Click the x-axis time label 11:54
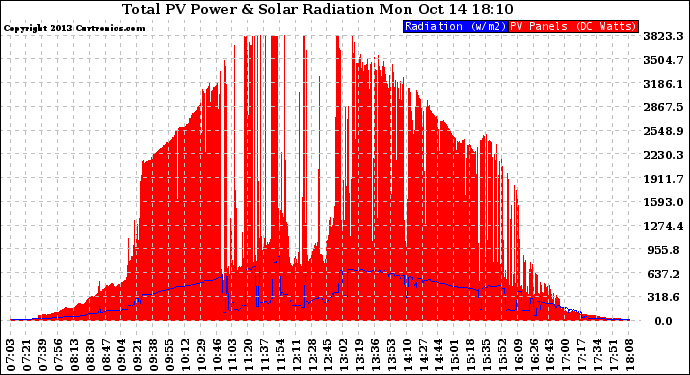690x375 pixels. point(280,355)
